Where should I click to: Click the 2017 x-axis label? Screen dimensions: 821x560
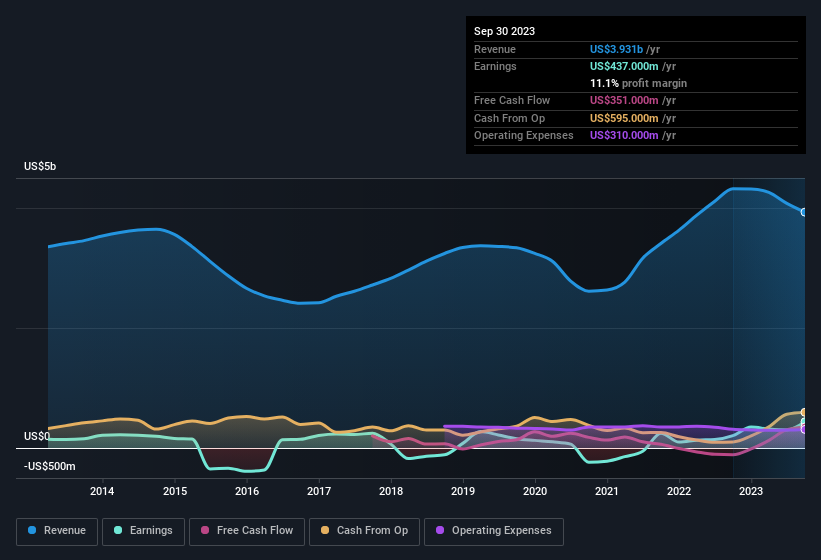click(x=319, y=491)
